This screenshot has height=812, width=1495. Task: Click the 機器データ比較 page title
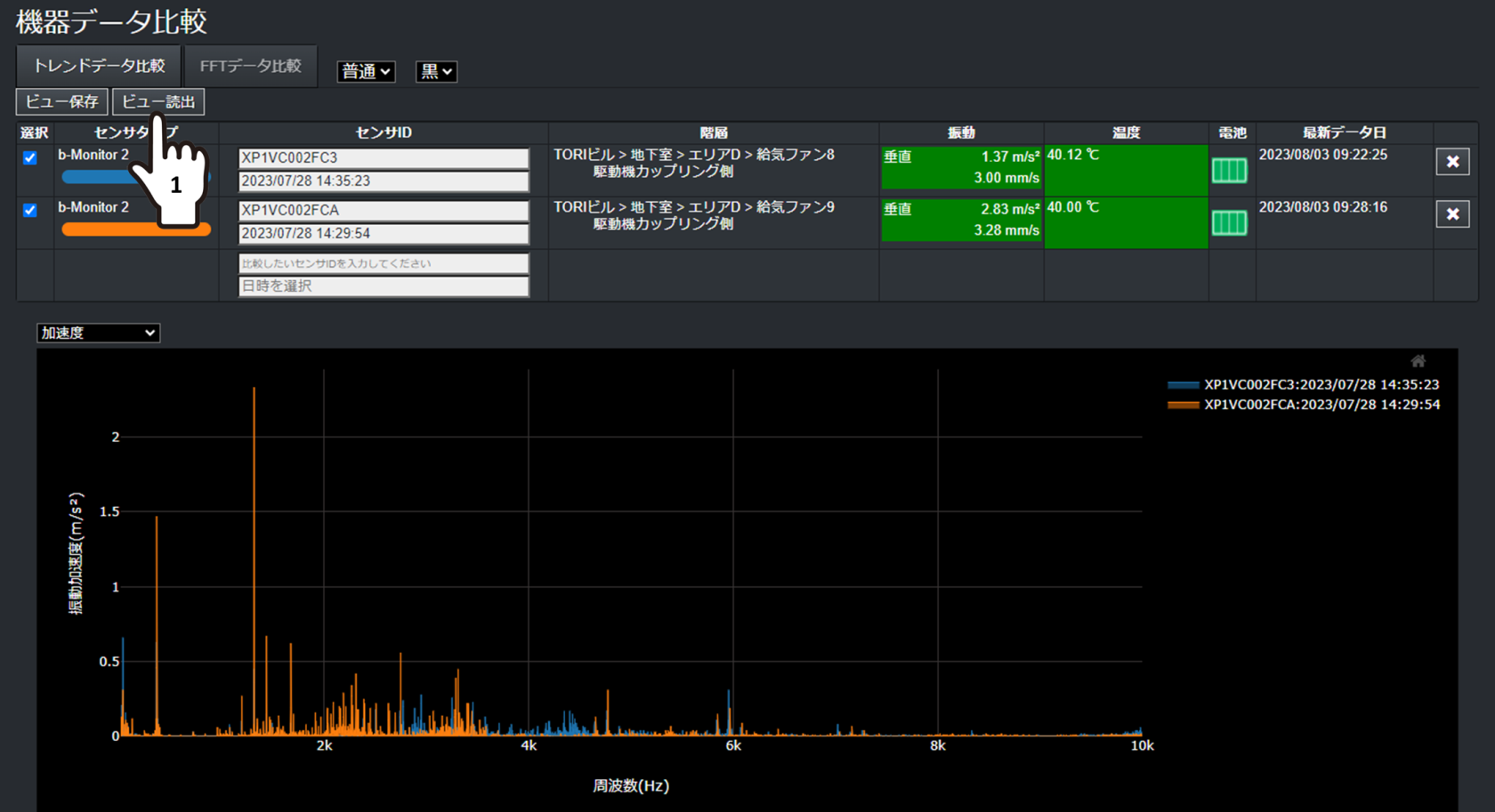(x=111, y=21)
